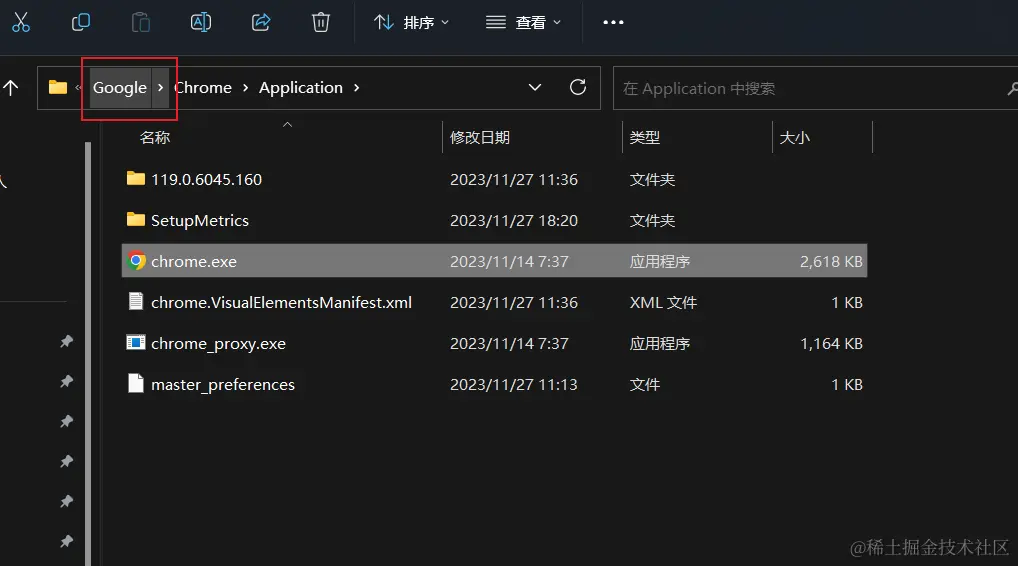Click the Copy icon in toolbar
Viewport: 1018px width, 566px height.
coord(81,22)
